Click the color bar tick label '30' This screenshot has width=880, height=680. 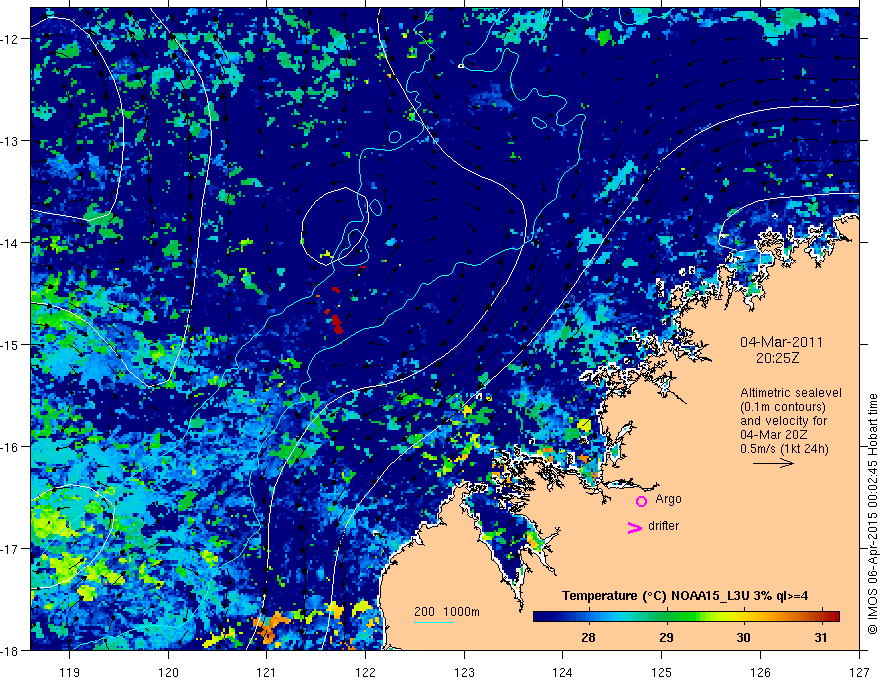[743, 637]
